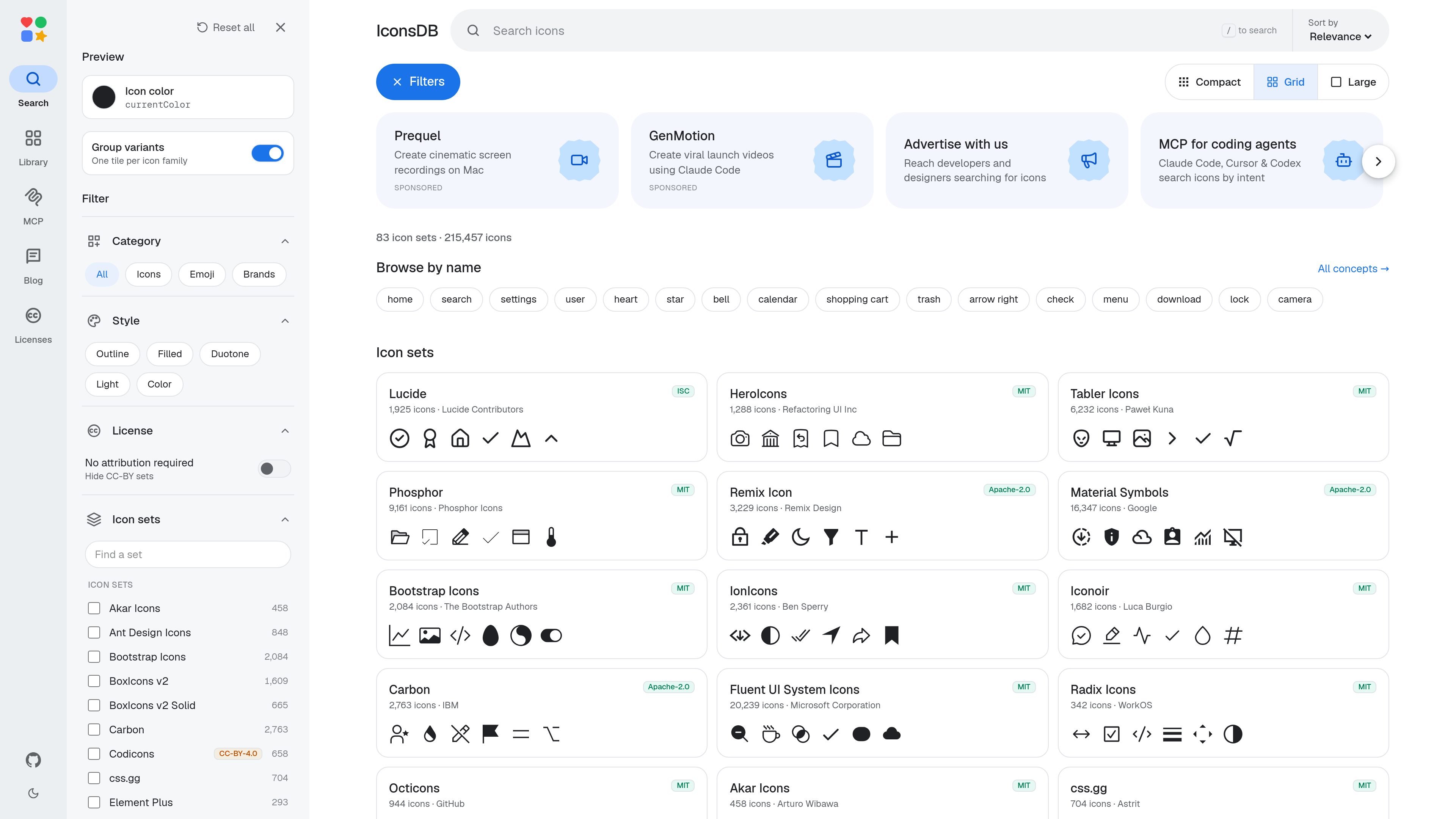
Task: Toggle Group variants switch off
Action: [267, 153]
